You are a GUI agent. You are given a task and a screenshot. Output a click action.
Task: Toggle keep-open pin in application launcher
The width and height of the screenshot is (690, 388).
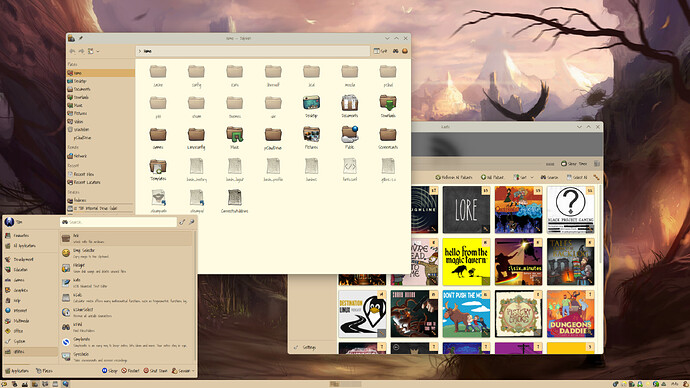pos(192,222)
